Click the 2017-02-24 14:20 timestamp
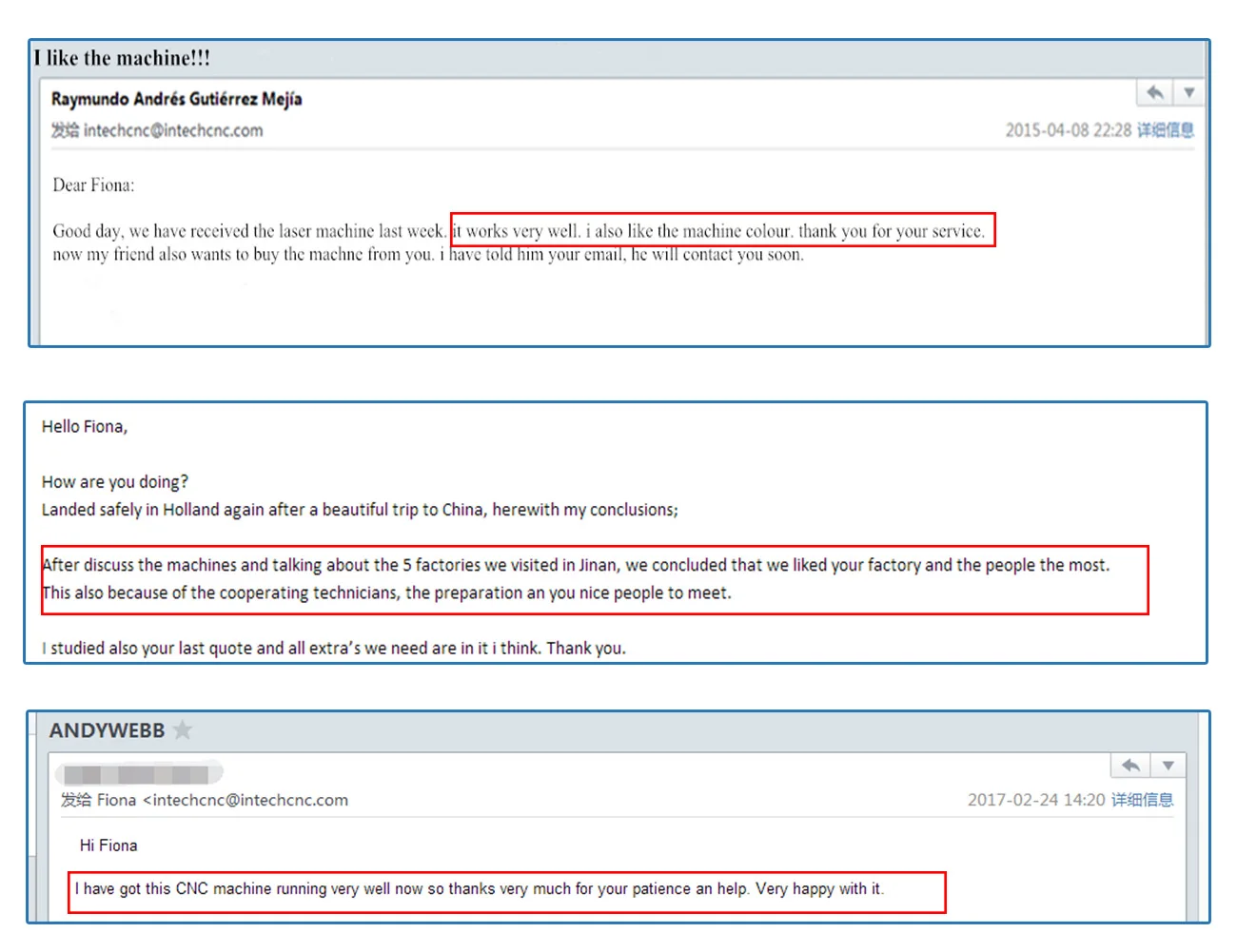The height and width of the screenshot is (952, 1237). (x=1036, y=800)
